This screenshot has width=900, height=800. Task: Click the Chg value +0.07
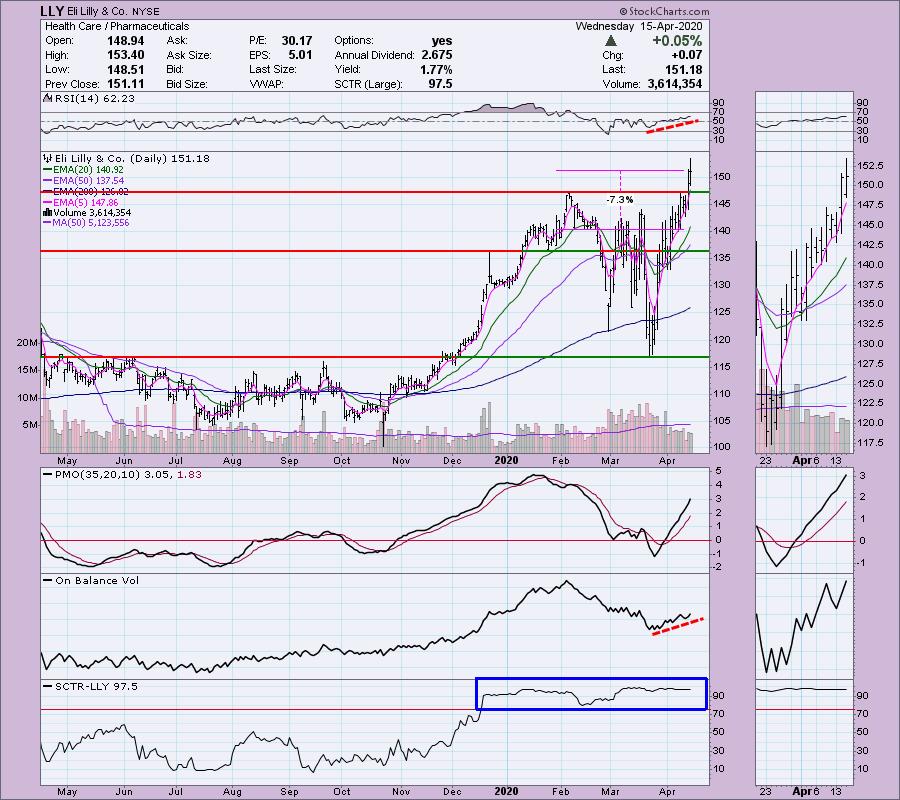(x=686, y=55)
